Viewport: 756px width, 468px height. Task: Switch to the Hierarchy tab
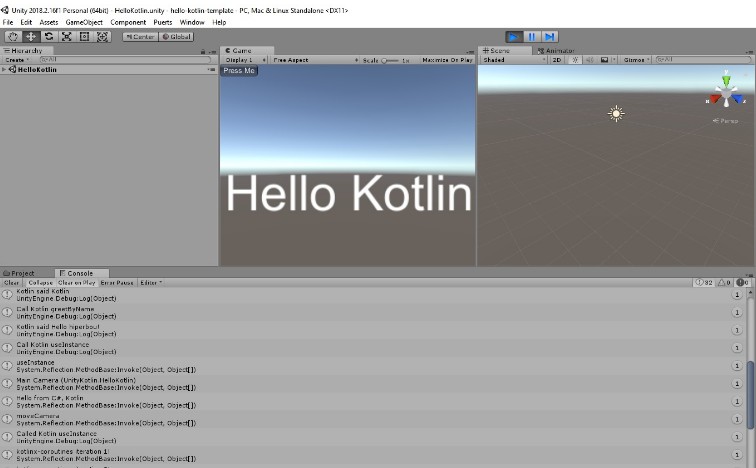click(x=27, y=51)
